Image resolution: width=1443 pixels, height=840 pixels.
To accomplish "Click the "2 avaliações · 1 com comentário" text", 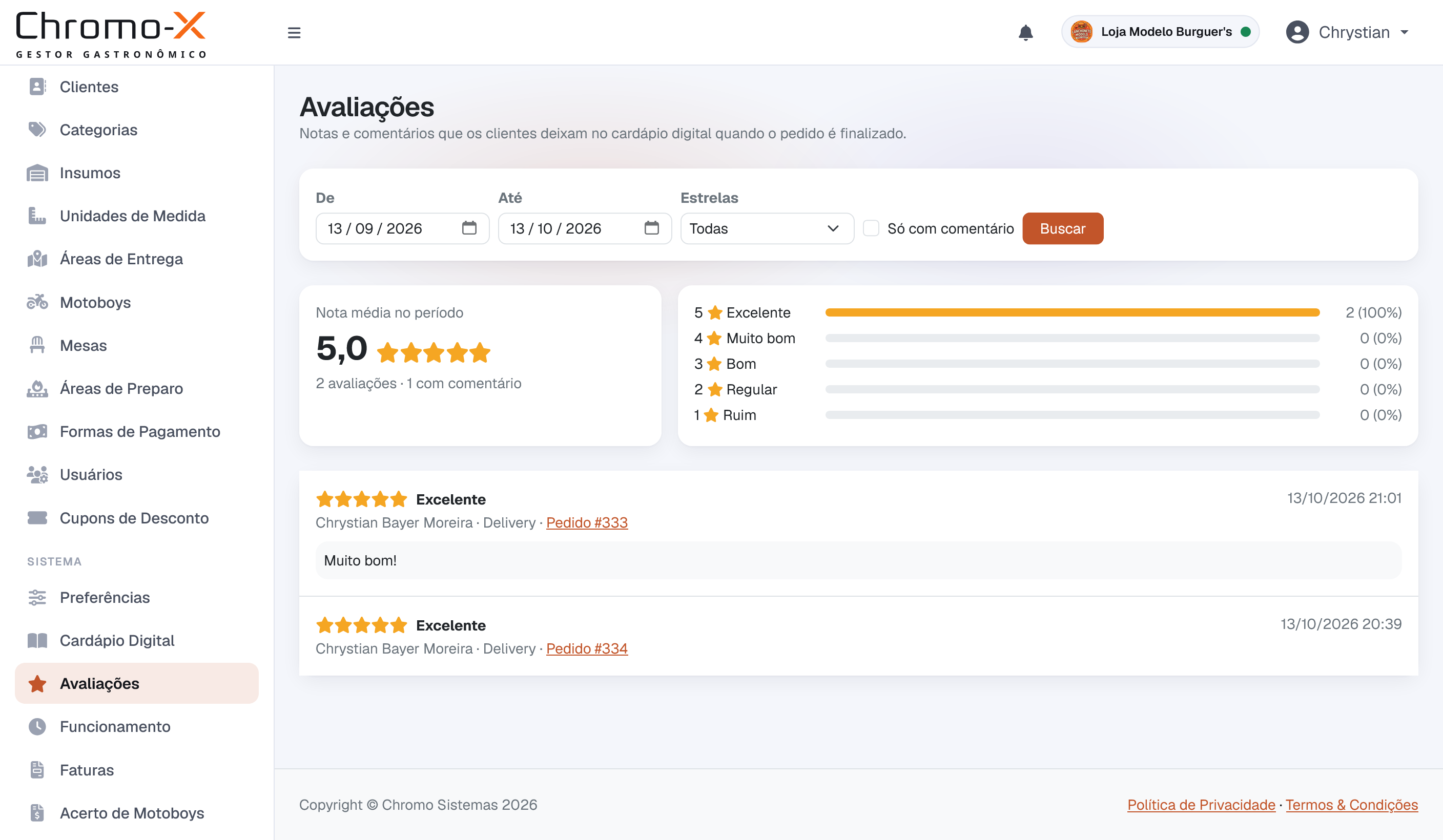I will click(418, 384).
